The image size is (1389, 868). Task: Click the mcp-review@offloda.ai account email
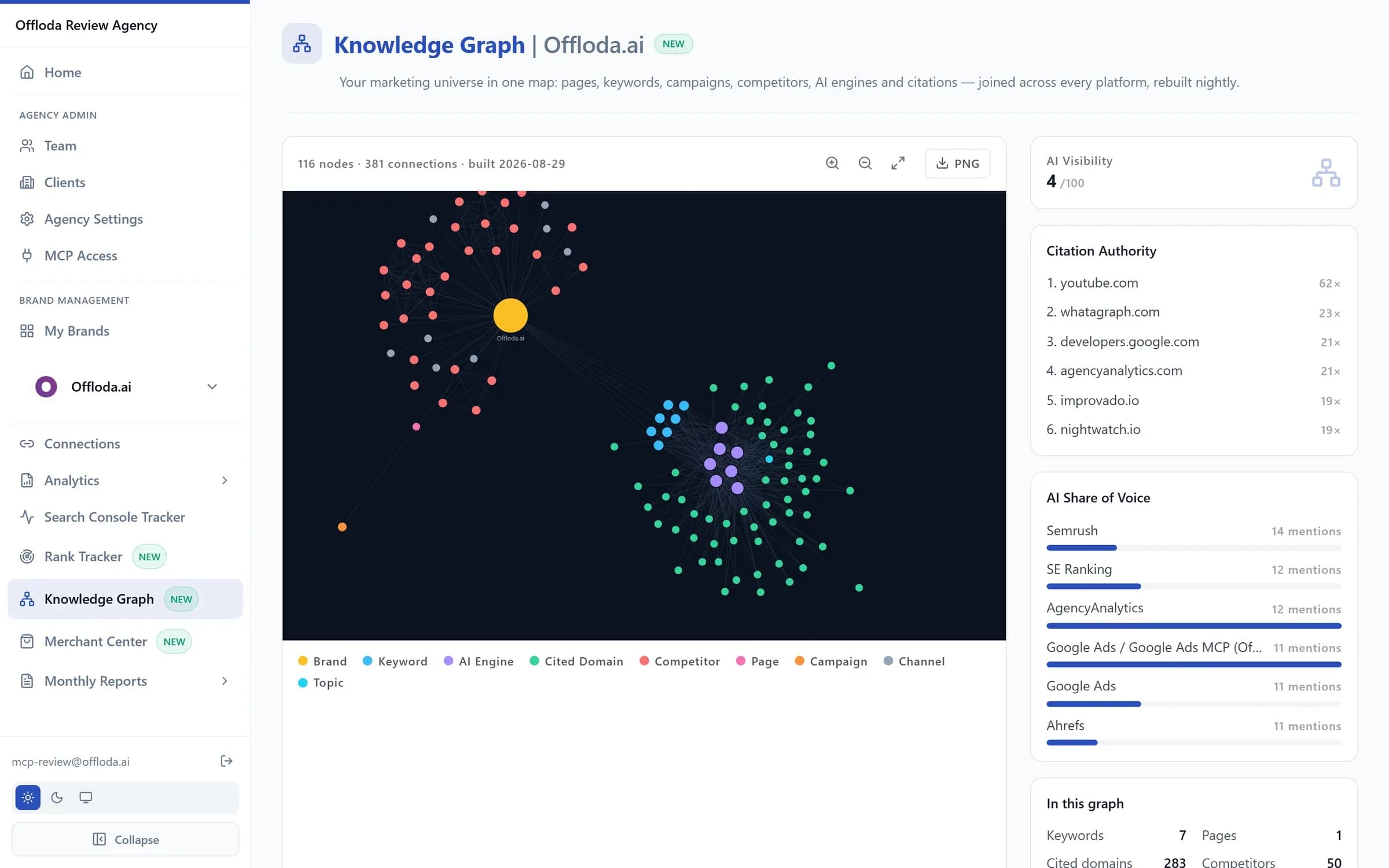pos(71,762)
